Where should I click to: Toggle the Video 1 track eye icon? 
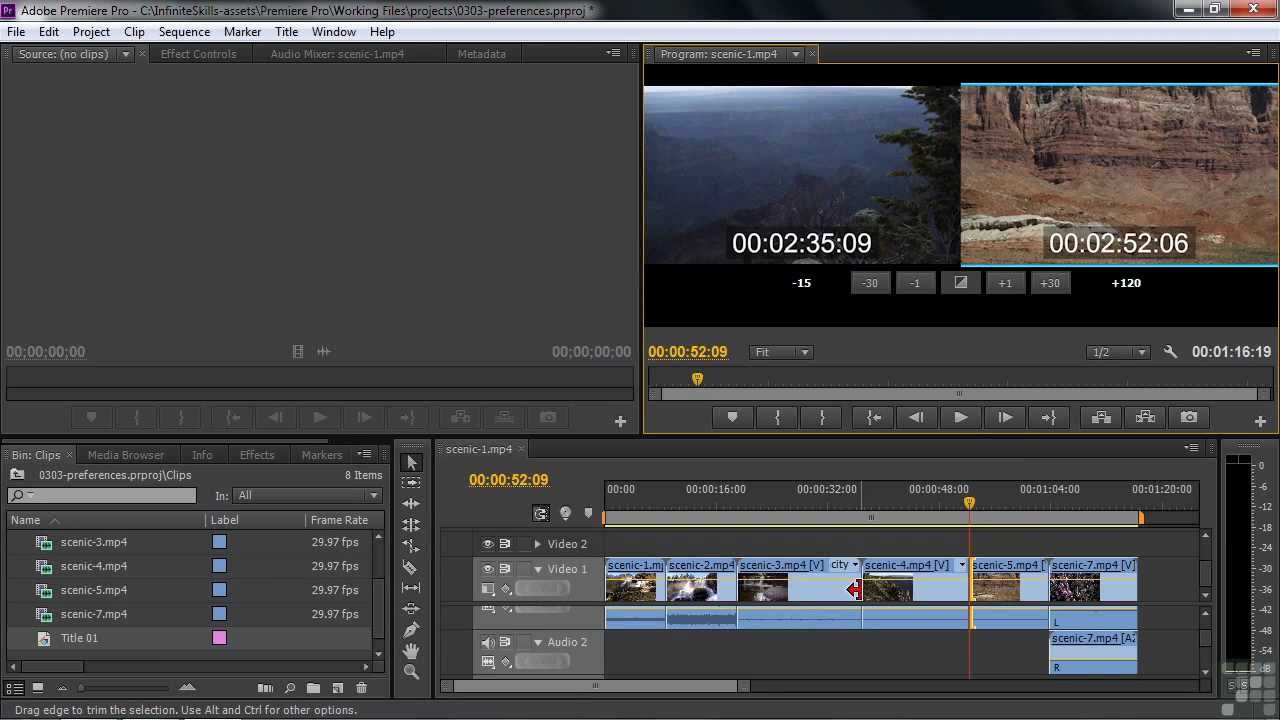488,569
